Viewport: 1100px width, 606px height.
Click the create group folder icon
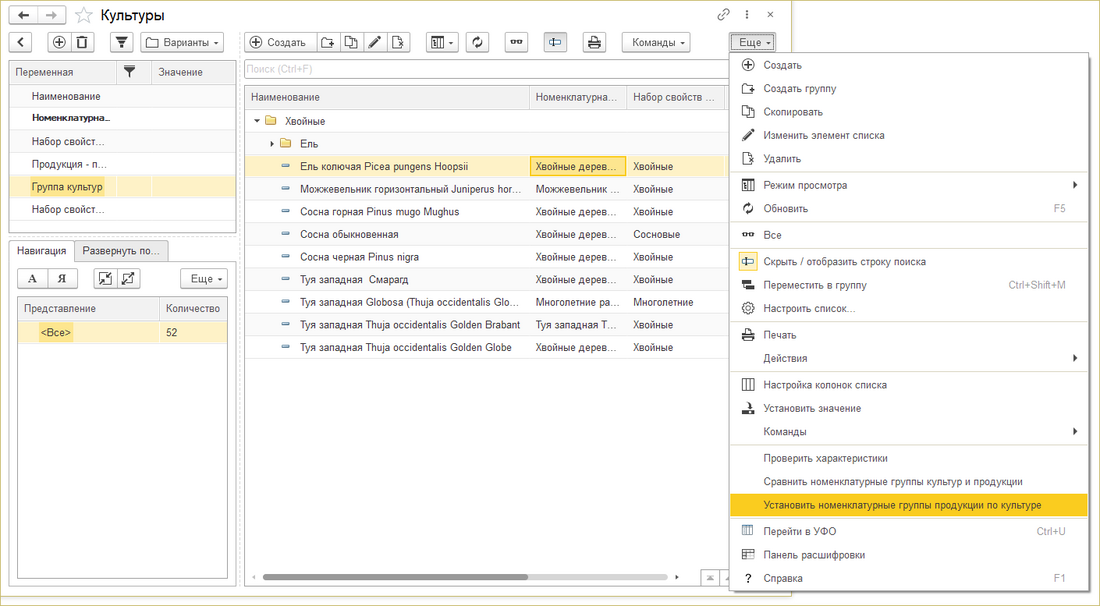tap(328, 42)
